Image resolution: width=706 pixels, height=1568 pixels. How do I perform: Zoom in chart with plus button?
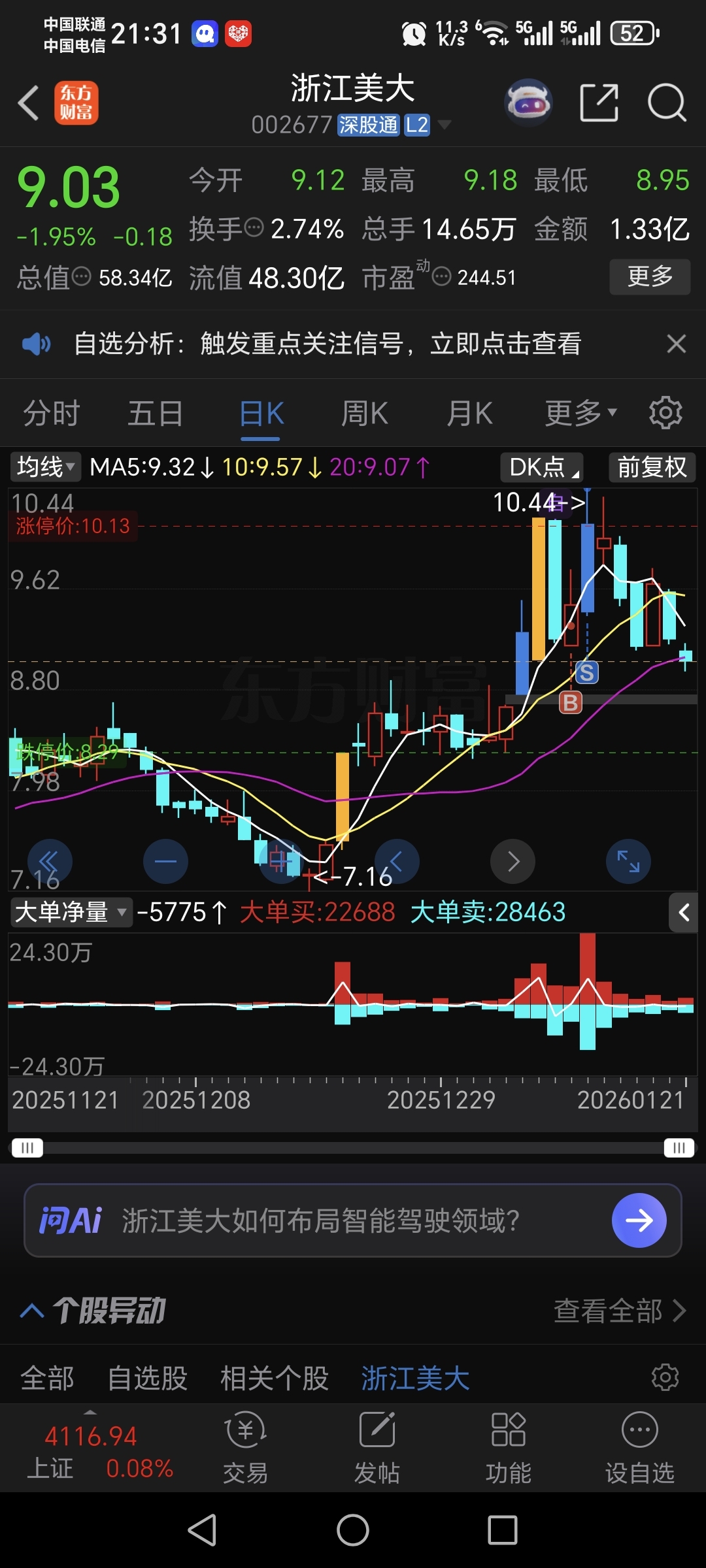(281, 861)
